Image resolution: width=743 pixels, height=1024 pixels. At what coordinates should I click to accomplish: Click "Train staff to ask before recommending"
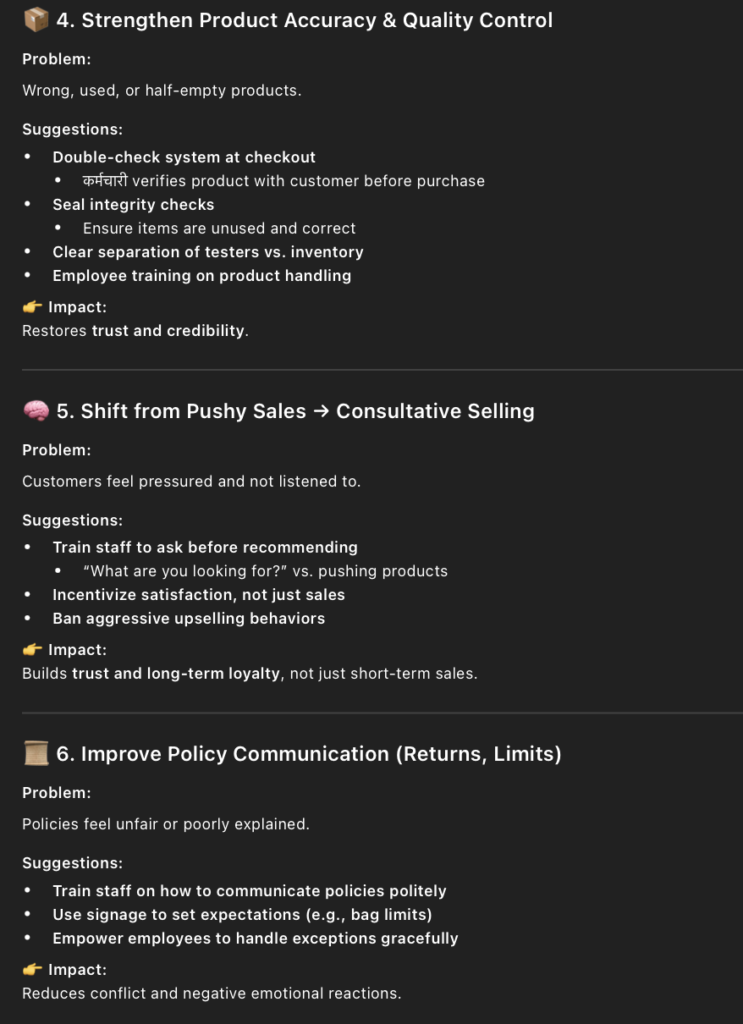(x=205, y=548)
